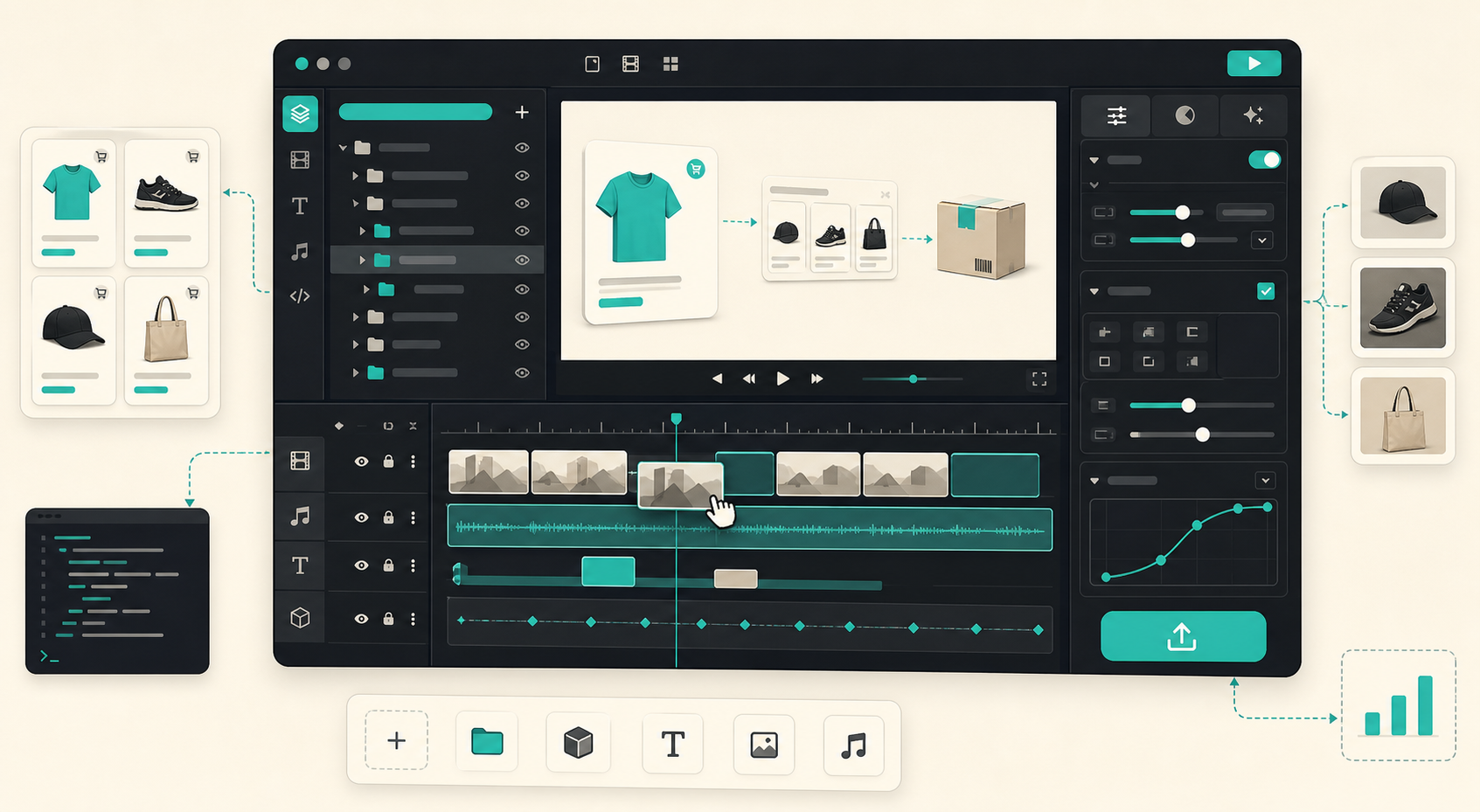
Task: Switch to the sparkle effects tab
Action: pos(1253,115)
